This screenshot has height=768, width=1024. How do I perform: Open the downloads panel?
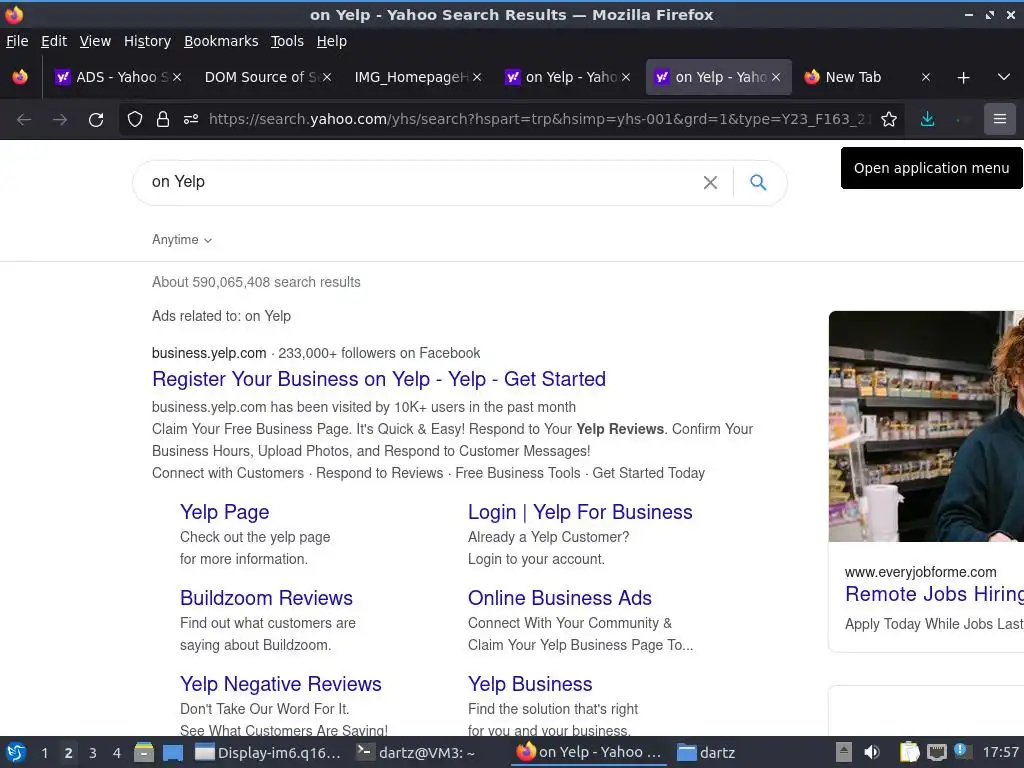[927, 120]
